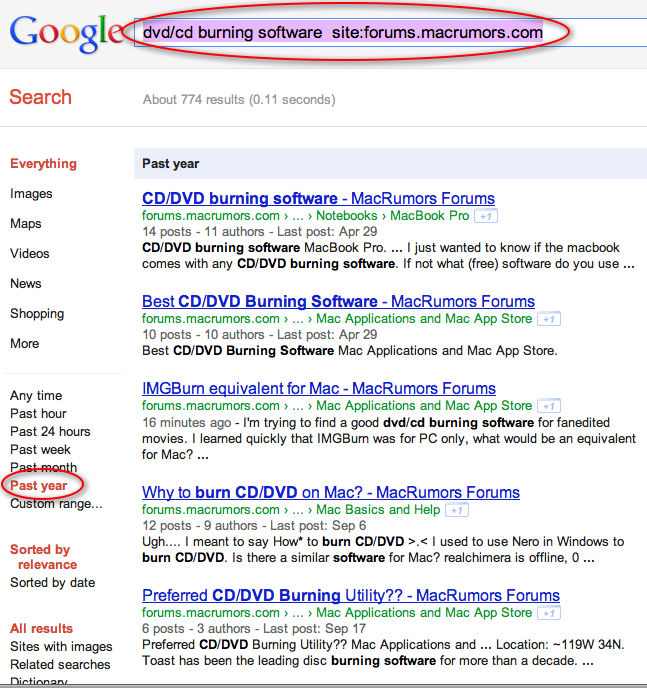
Task: Click +1 button on IMGBurn equivalent result
Action: pos(549,406)
